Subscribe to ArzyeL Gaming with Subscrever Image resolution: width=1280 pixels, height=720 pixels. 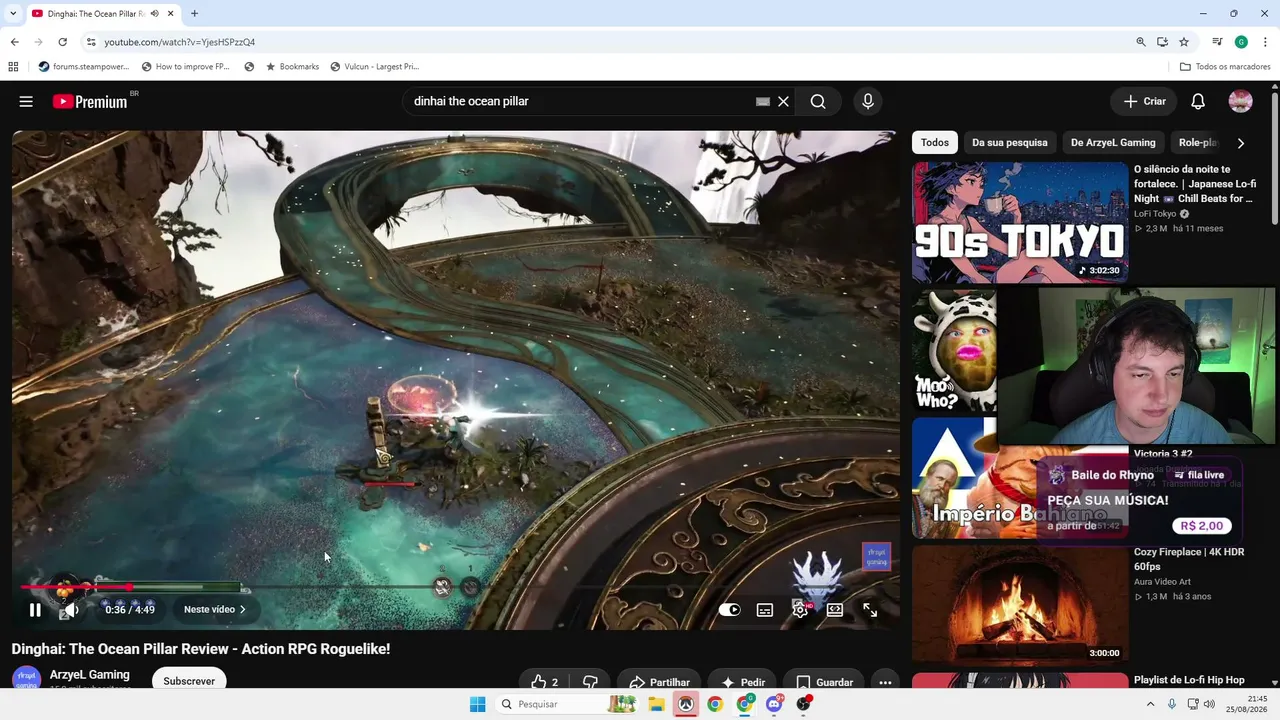point(189,681)
